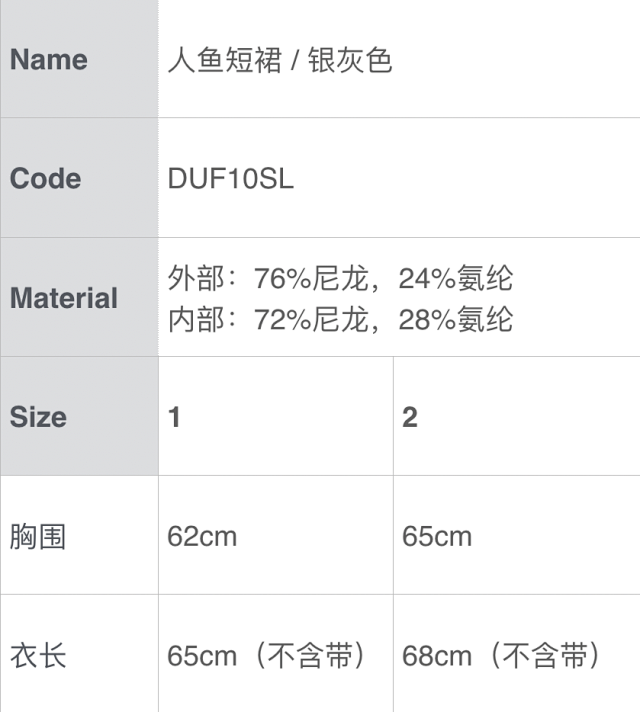Click the 衣长 row label
The height and width of the screenshot is (712, 640).
pyautogui.click(x=38, y=656)
